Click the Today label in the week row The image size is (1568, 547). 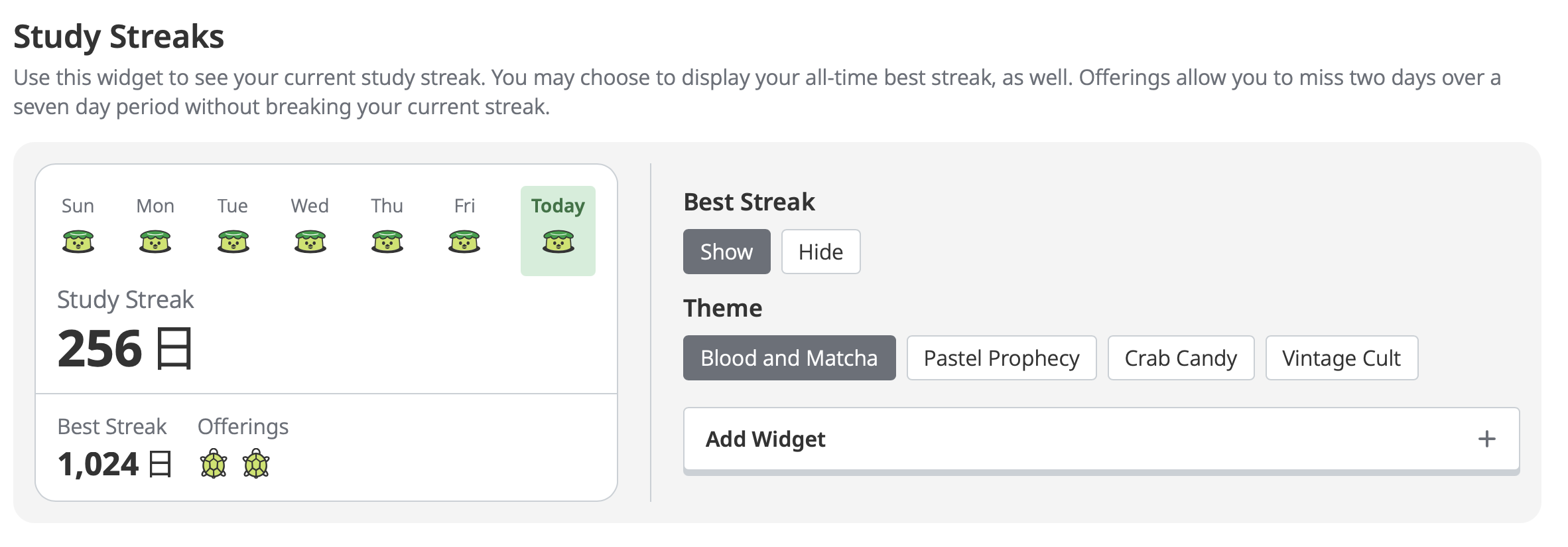pos(558,206)
